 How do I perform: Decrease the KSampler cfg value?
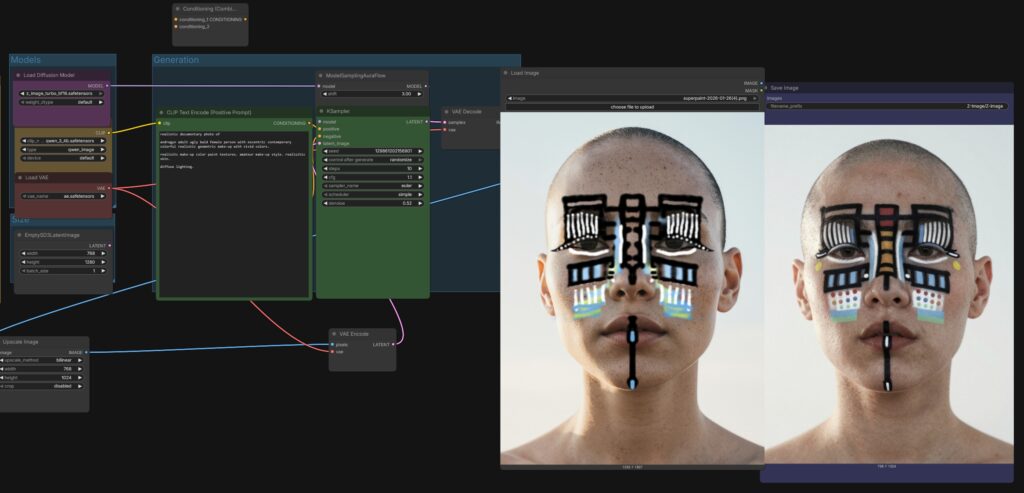point(325,177)
